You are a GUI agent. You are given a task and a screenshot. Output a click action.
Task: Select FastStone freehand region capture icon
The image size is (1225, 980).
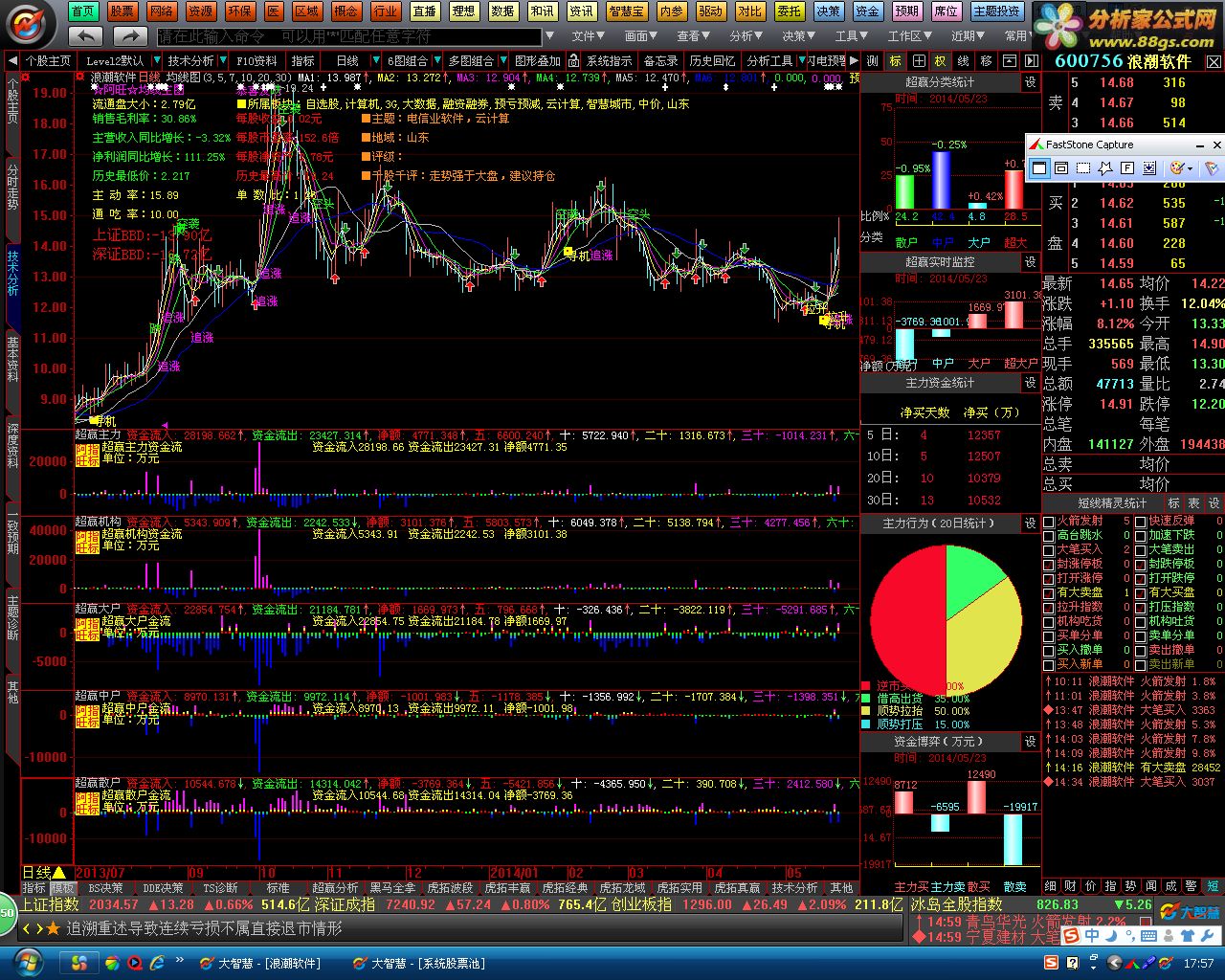pyautogui.click(x=1104, y=168)
